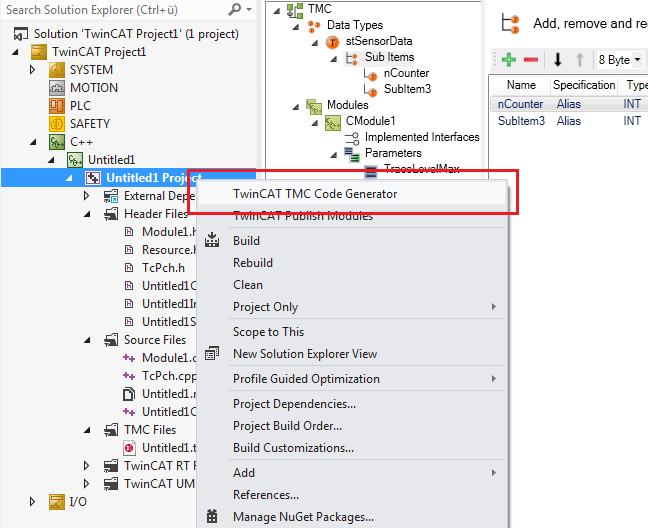Open the Project Only submenu

tap(351, 307)
